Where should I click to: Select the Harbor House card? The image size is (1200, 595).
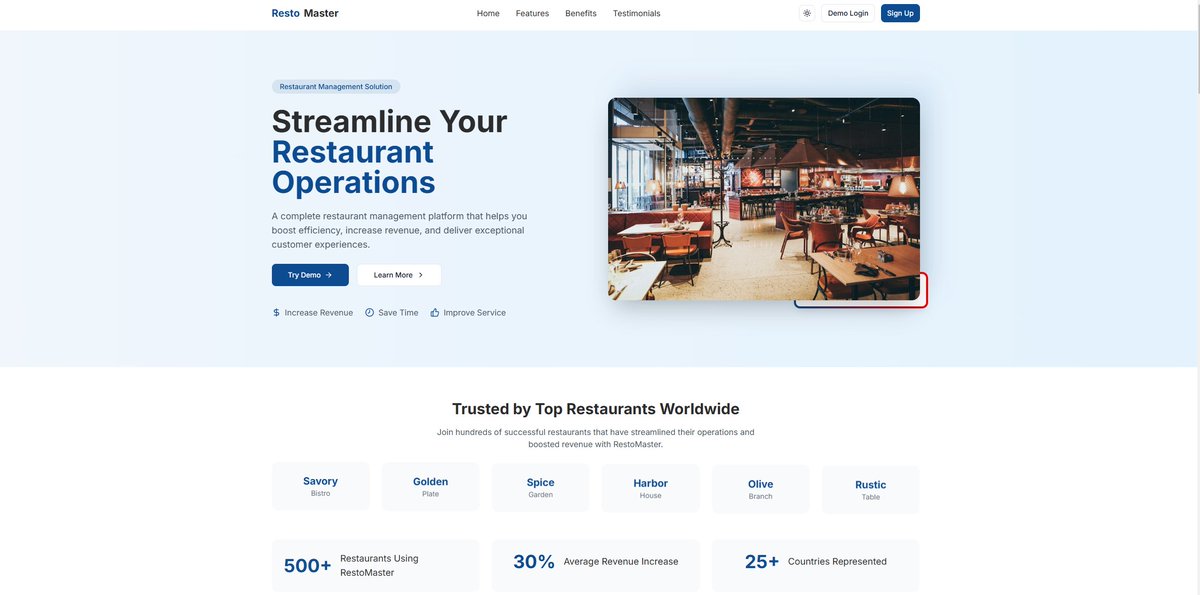650,488
